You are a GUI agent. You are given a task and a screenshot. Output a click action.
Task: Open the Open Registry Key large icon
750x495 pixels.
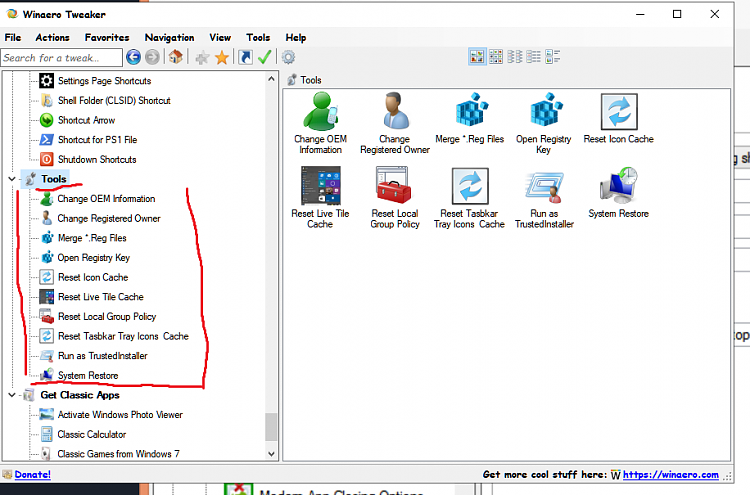tap(543, 123)
